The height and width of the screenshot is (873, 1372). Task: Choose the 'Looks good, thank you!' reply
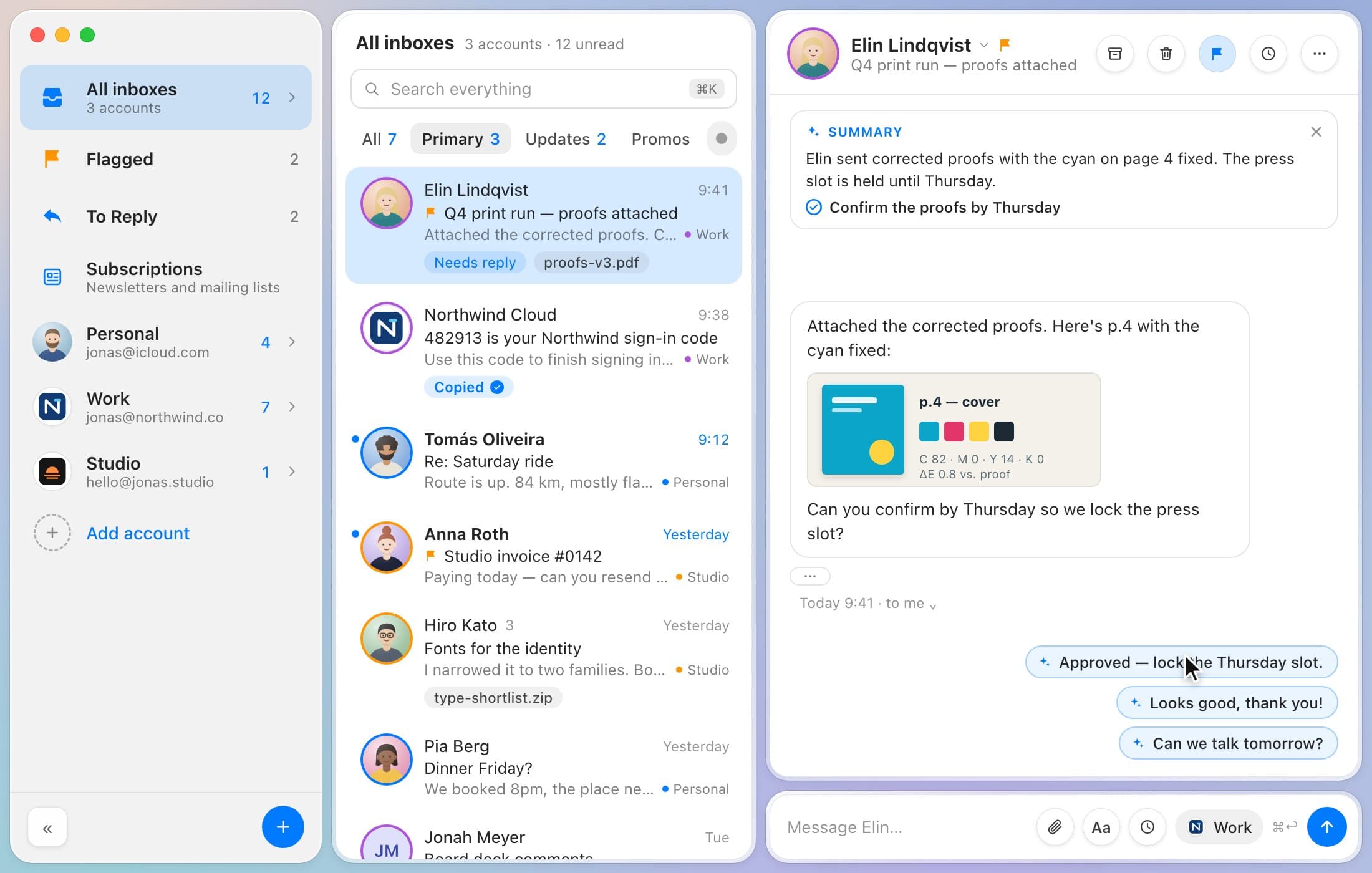[x=1227, y=703]
